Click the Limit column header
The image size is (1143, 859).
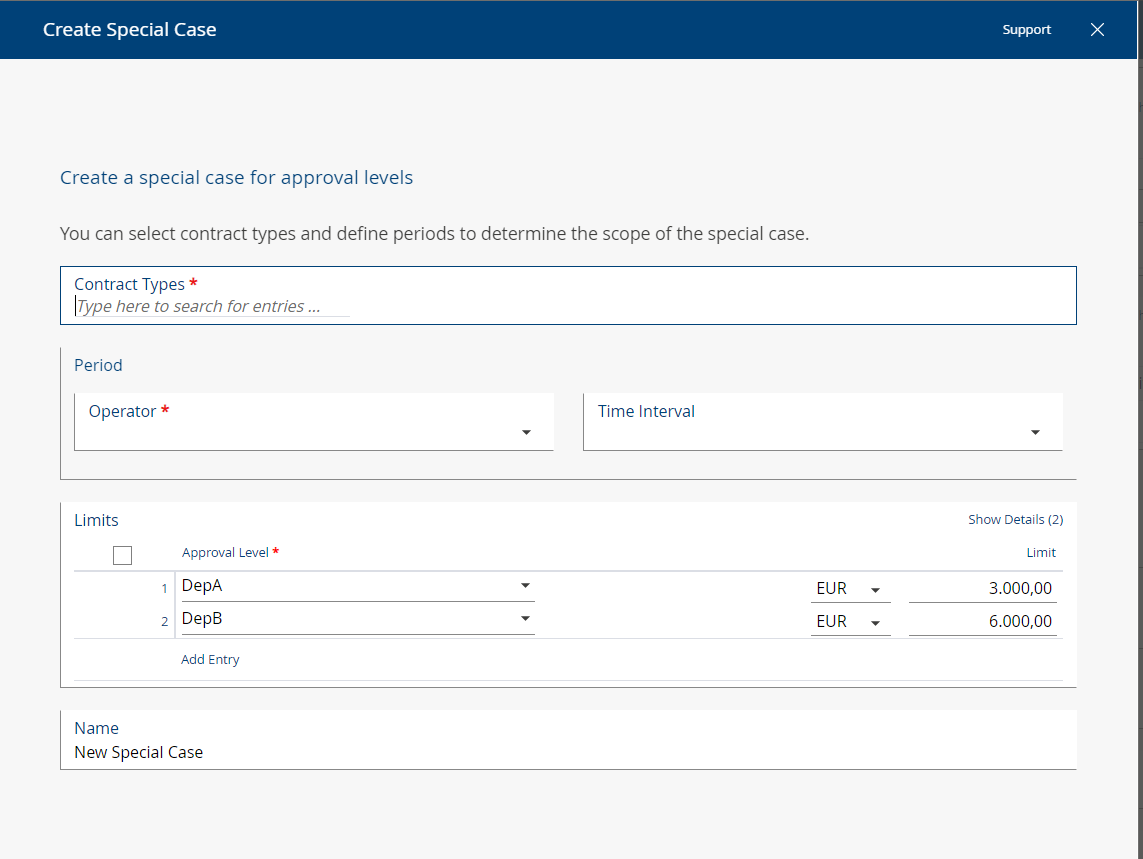point(1040,553)
